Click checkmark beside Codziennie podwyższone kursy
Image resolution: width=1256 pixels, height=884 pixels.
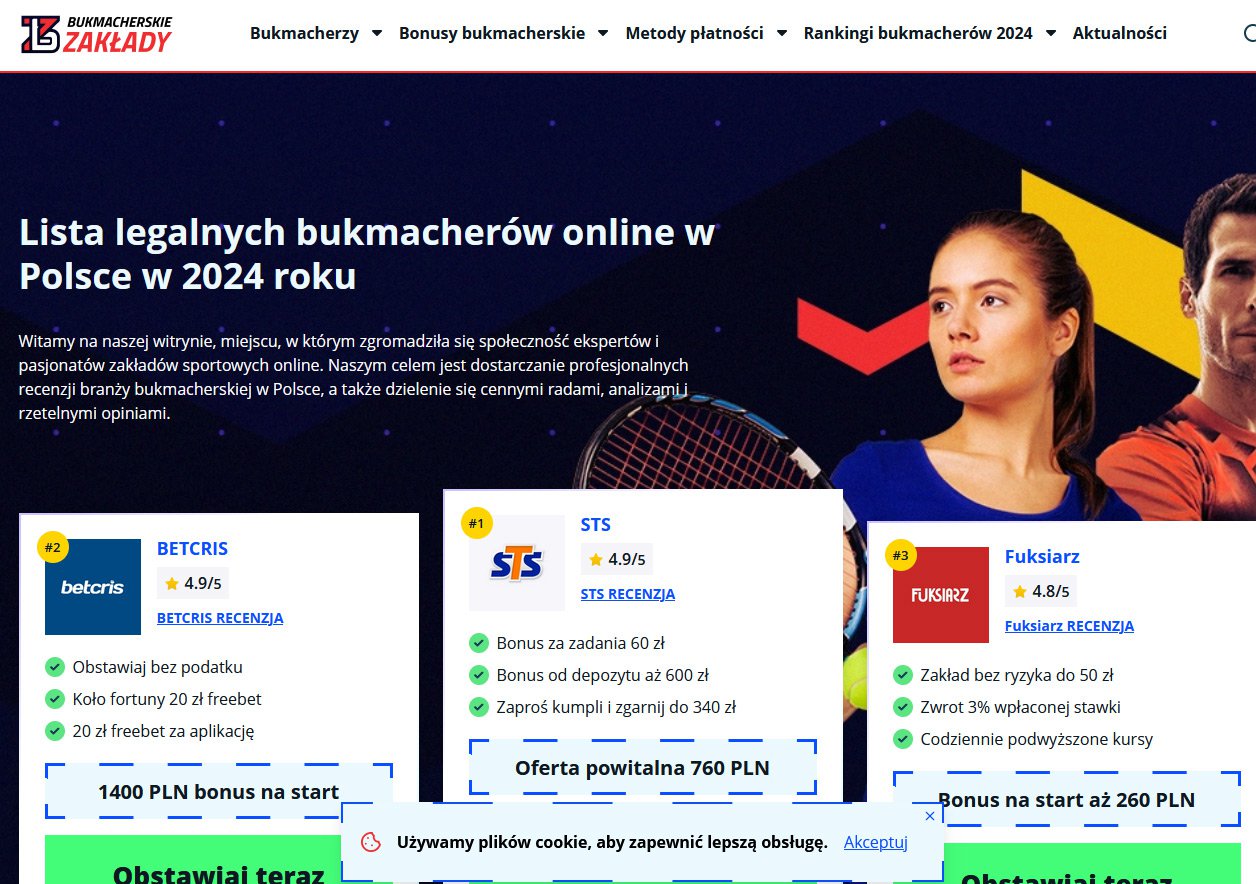[903, 739]
